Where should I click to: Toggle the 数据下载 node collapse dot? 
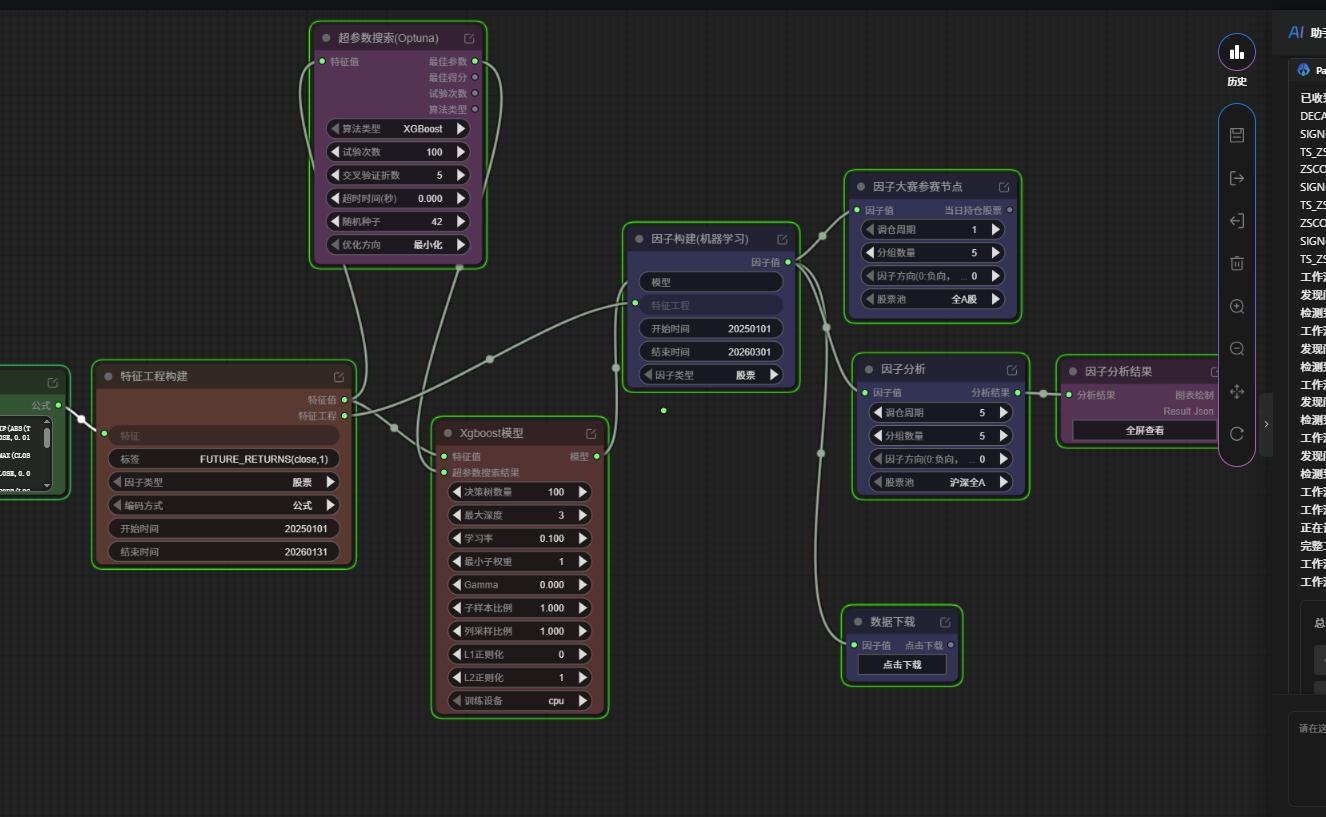858,622
